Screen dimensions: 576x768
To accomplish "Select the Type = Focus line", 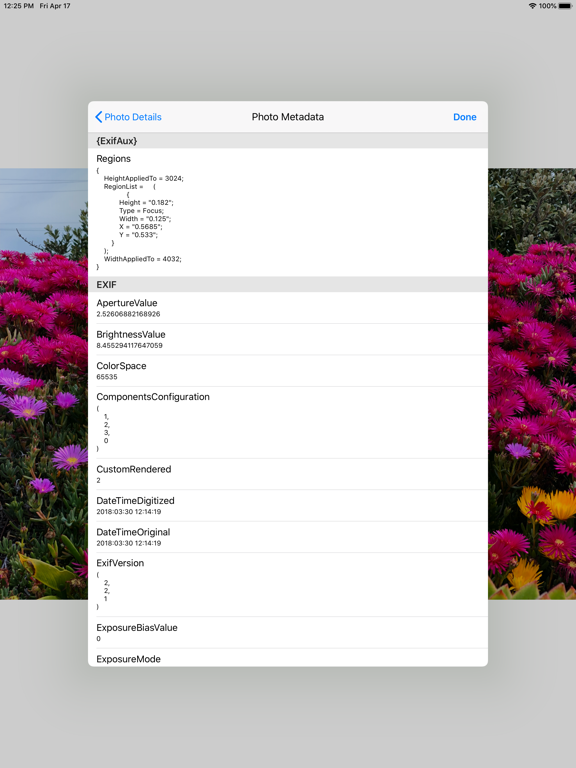I will tap(141, 211).
